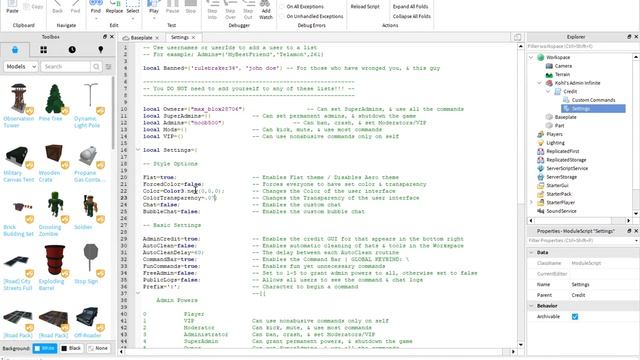
Task: Click the Add Watch icon
Action: (266, 4)
